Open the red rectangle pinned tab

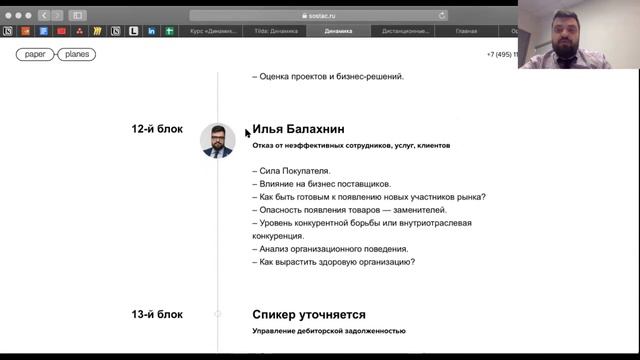[62, 31]
